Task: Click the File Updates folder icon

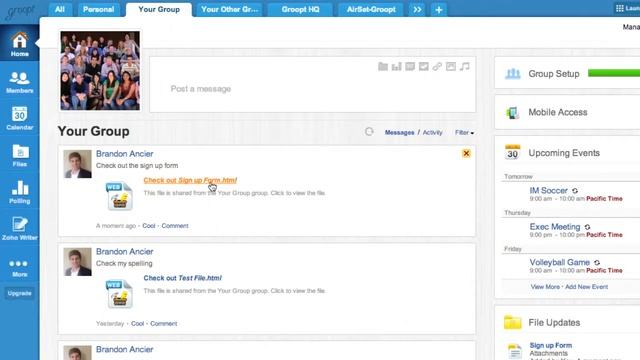Action: coord(512,322)
